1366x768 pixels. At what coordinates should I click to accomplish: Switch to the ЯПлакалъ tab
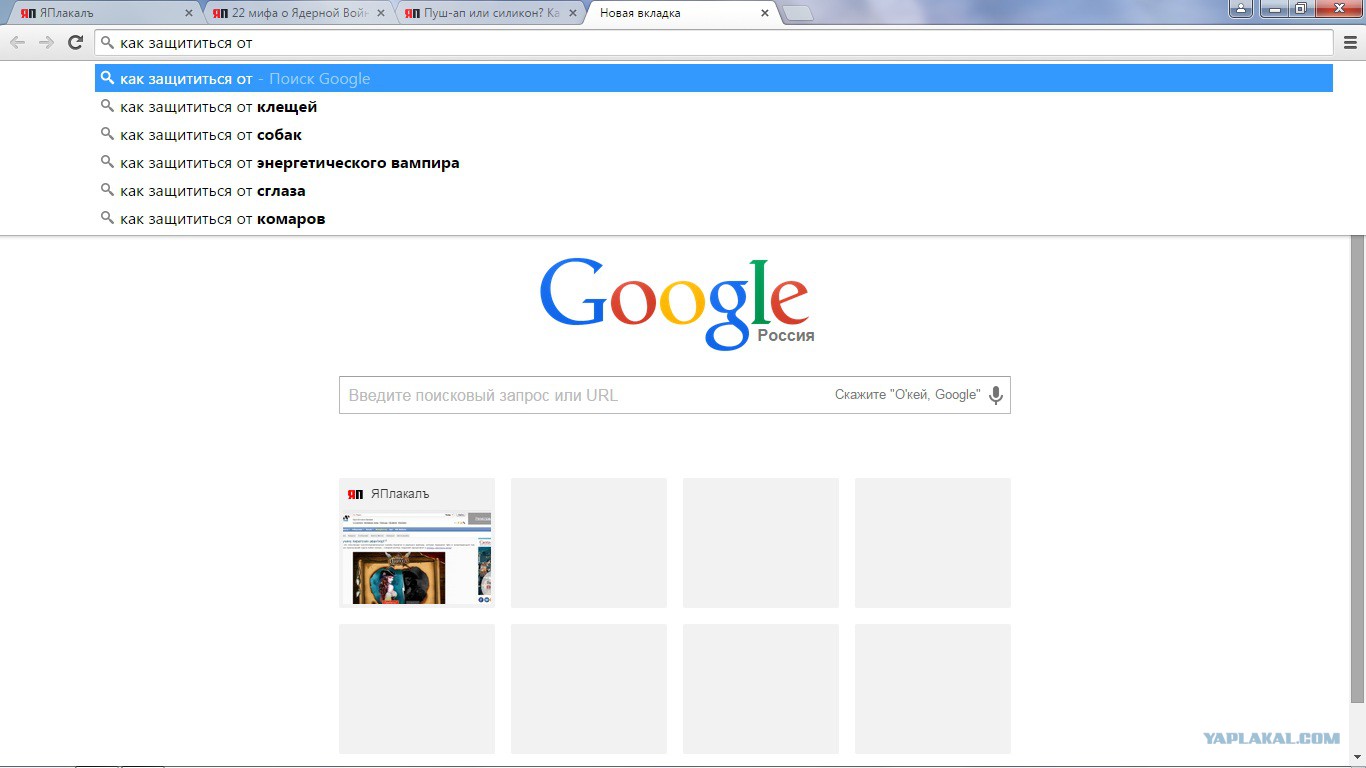pyautogui.click(x=105, y=13)
